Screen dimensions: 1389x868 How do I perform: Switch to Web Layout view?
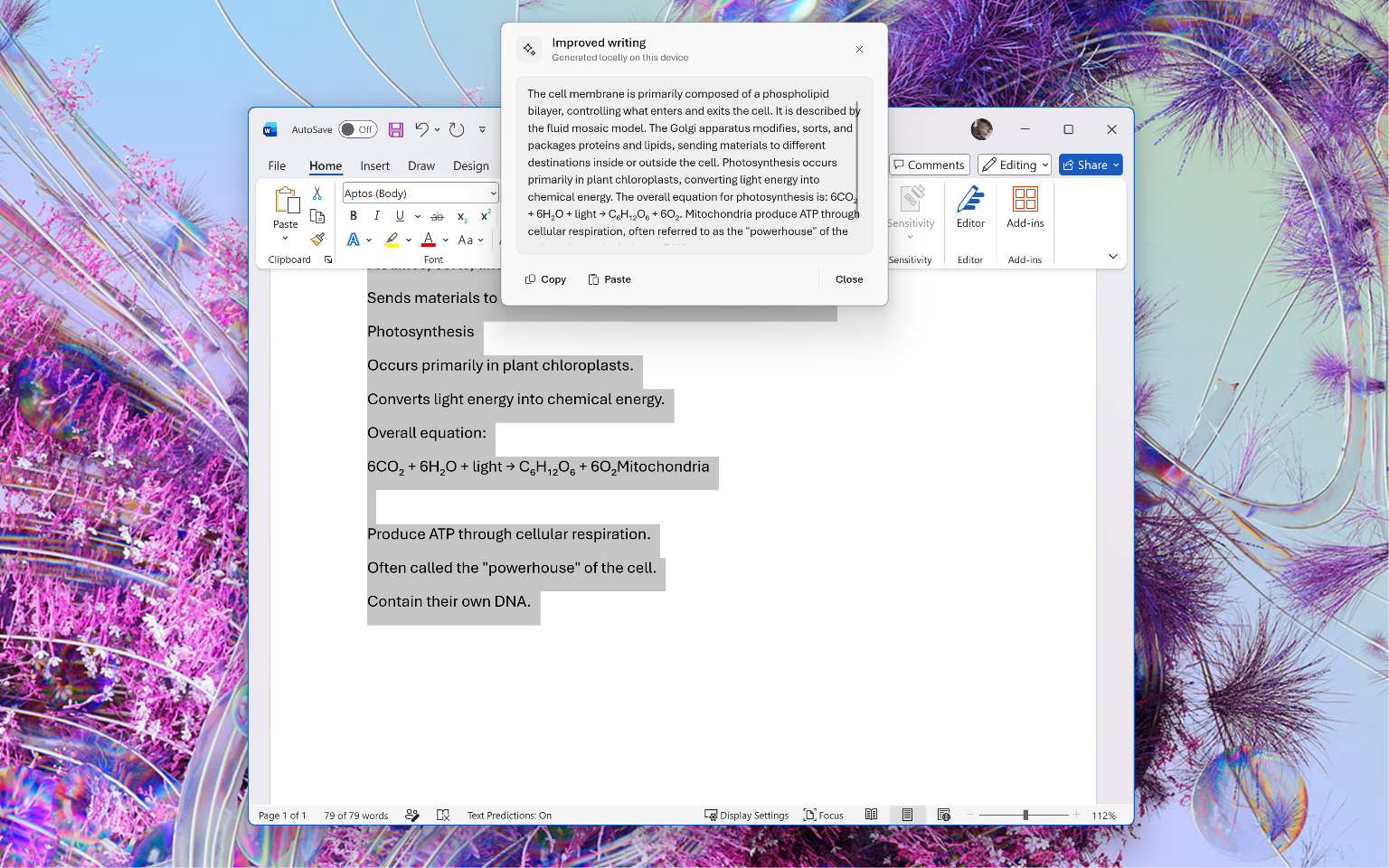click(x=944, y=815)
